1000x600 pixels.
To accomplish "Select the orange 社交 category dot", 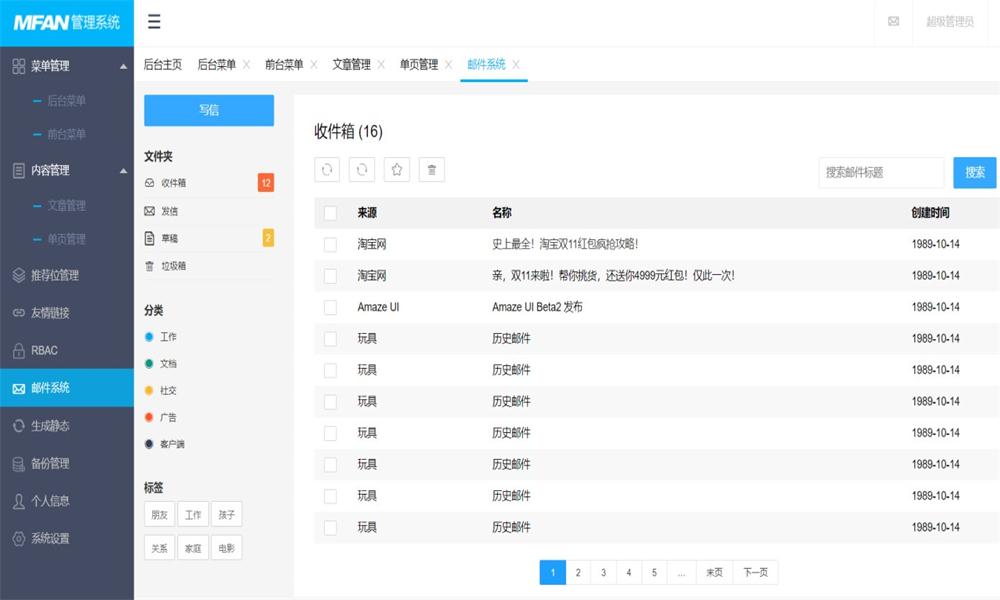I will click(x=149, y=390).
